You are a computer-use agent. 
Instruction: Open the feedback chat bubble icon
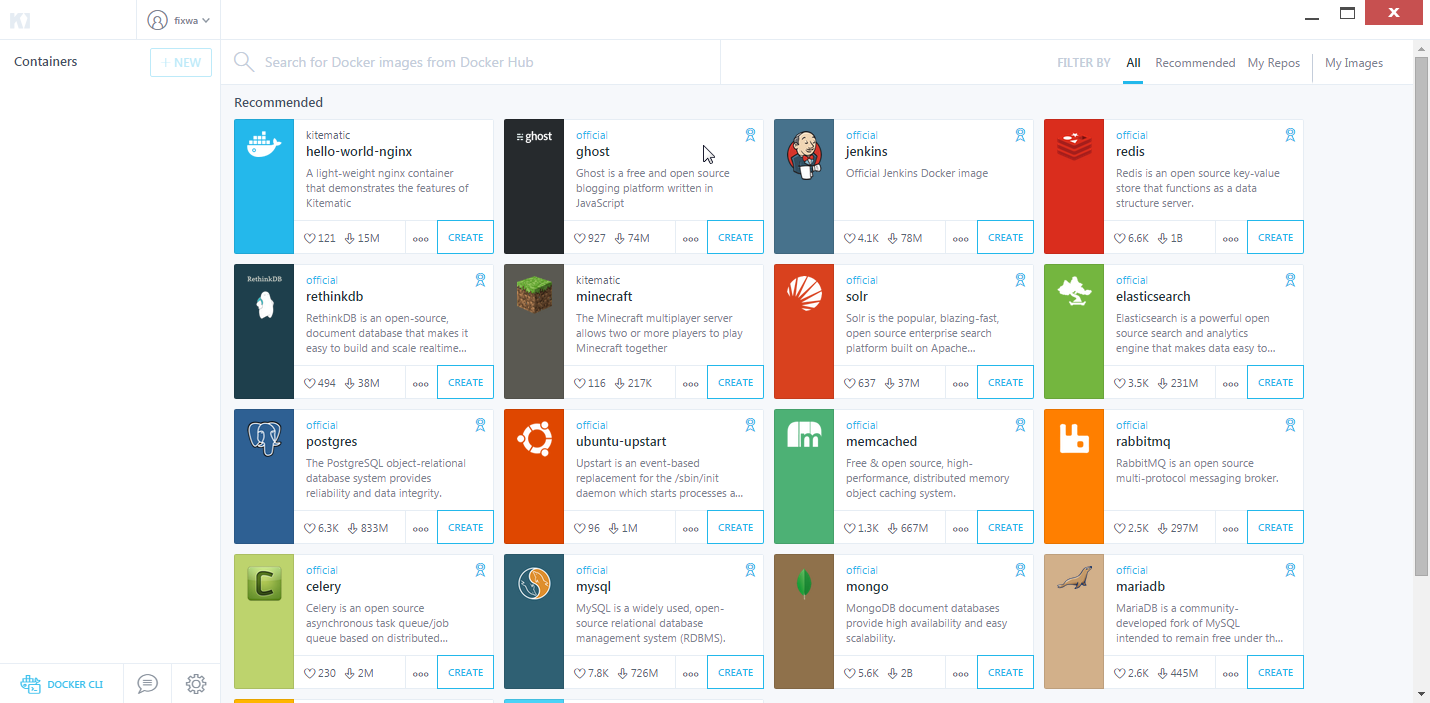(147, 684)
